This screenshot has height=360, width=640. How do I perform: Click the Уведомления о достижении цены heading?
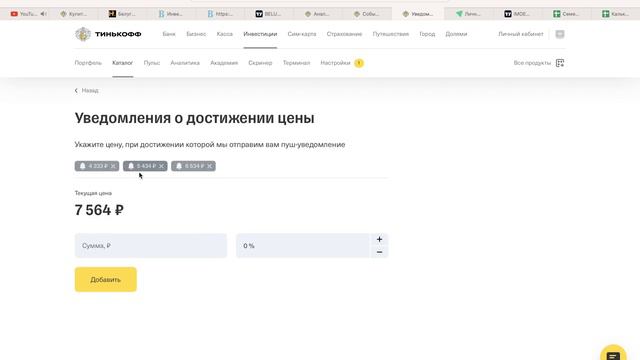[x=194, y=118]
